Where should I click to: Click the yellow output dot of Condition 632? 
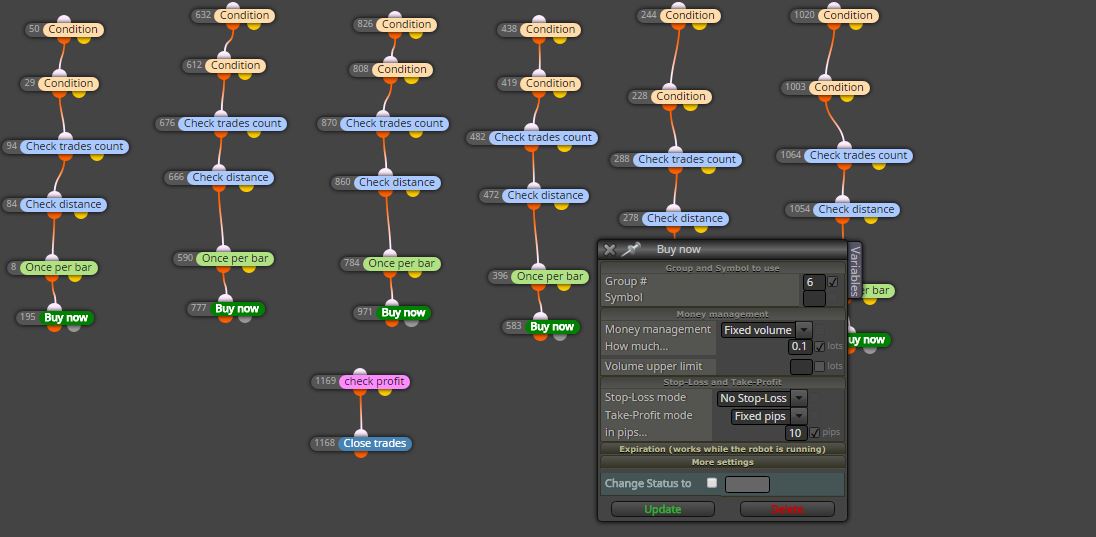click(254, 25)
